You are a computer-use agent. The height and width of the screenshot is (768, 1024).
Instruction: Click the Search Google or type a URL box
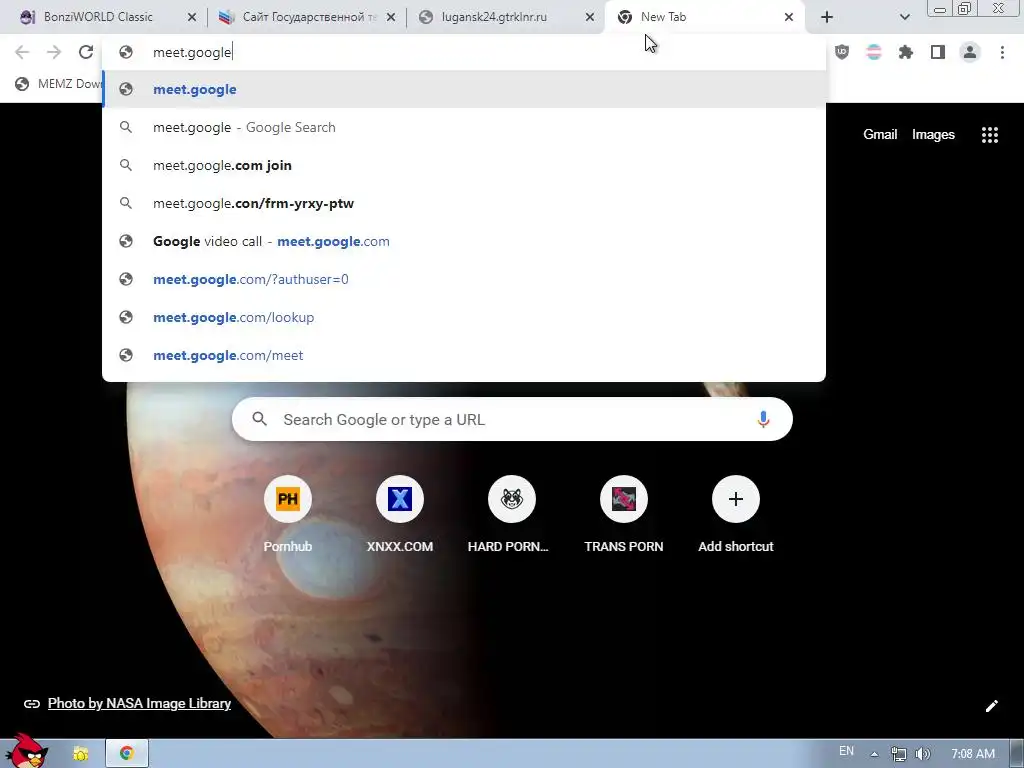[x=512, y=419]
